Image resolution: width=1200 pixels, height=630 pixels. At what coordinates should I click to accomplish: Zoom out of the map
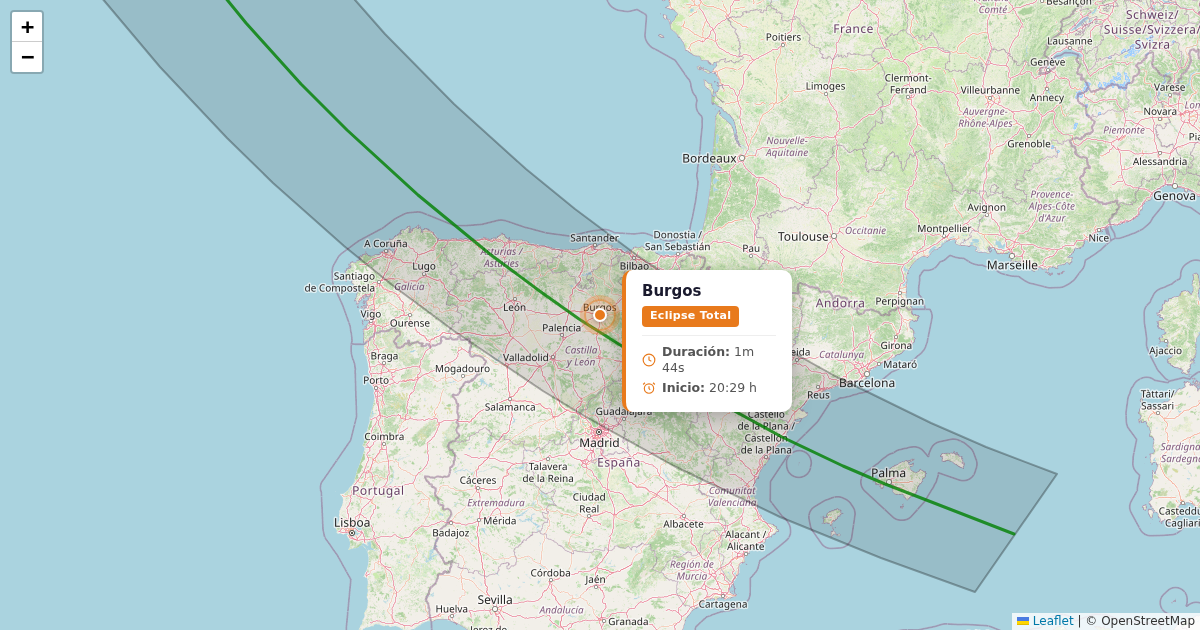click(x=27, y=57)
